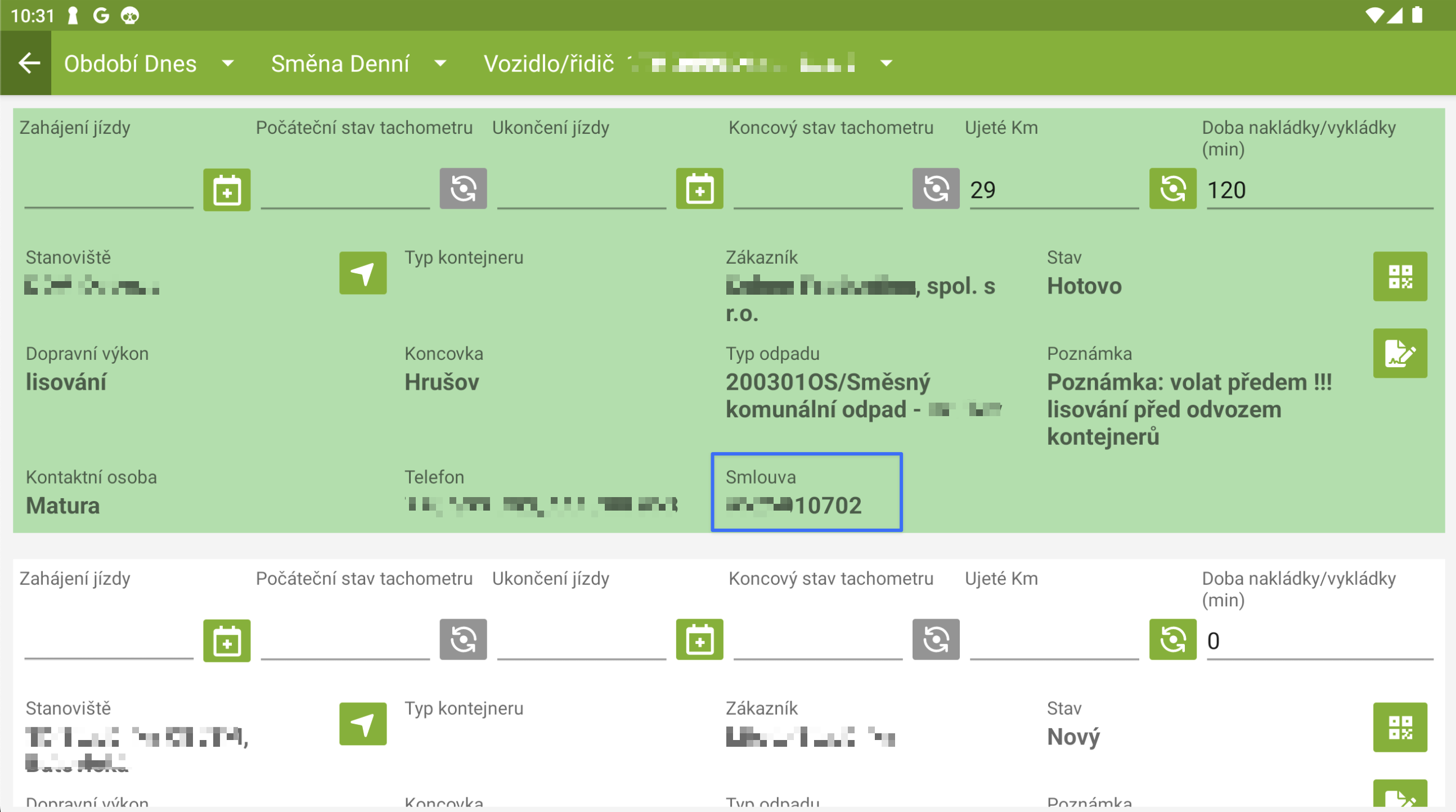Scan QR code for Hotovo record
This screenshot has width=1456, height=812.
pyautogui.click(x=1400, y=276)
